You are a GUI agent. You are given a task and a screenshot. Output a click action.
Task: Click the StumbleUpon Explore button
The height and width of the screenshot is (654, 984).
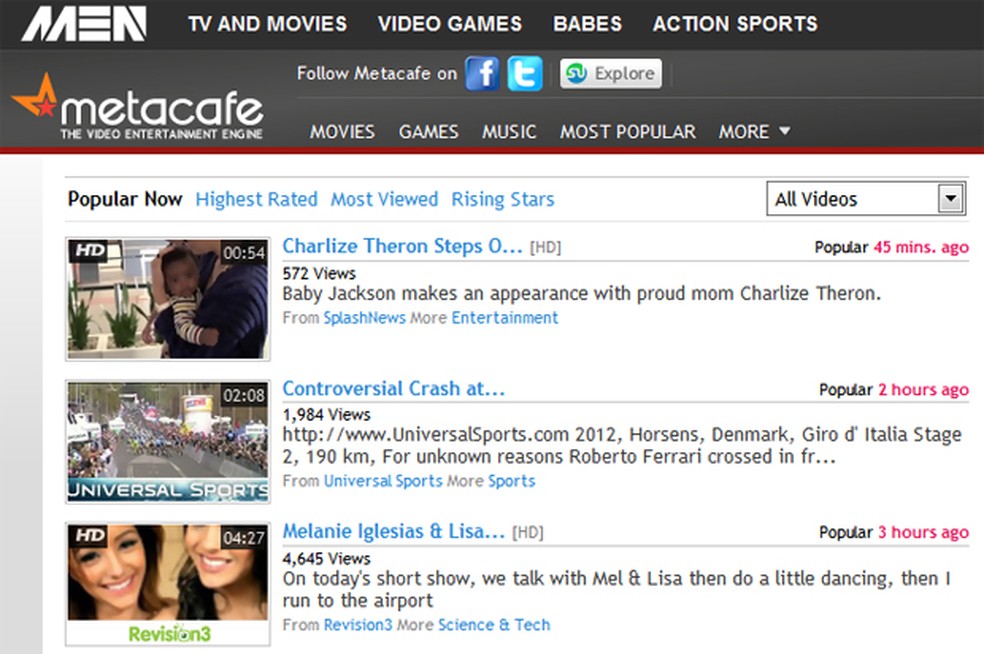tap(611, 73)
